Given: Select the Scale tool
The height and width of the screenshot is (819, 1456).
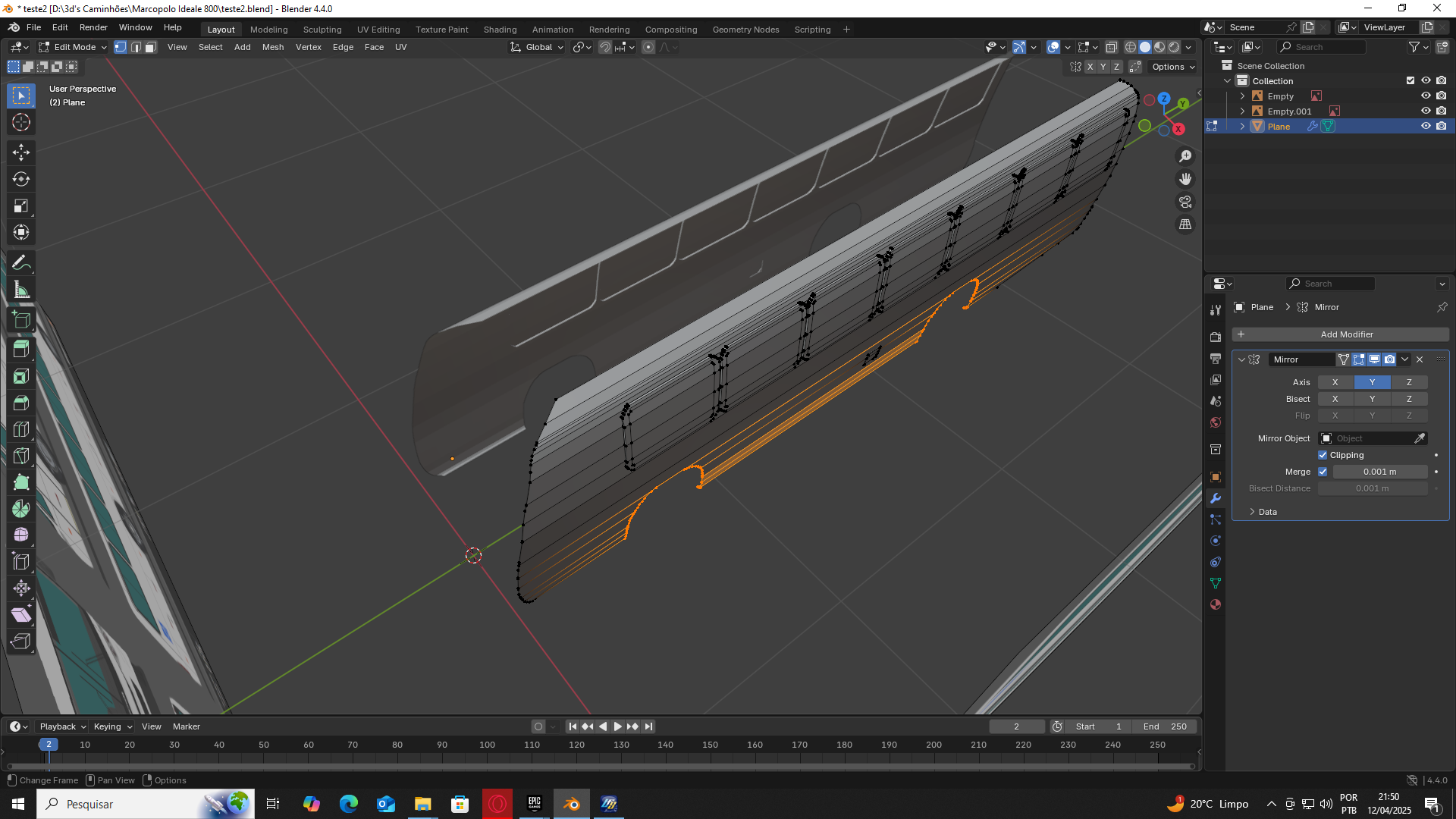Looking at the screenshot, I should click(20, 206).
